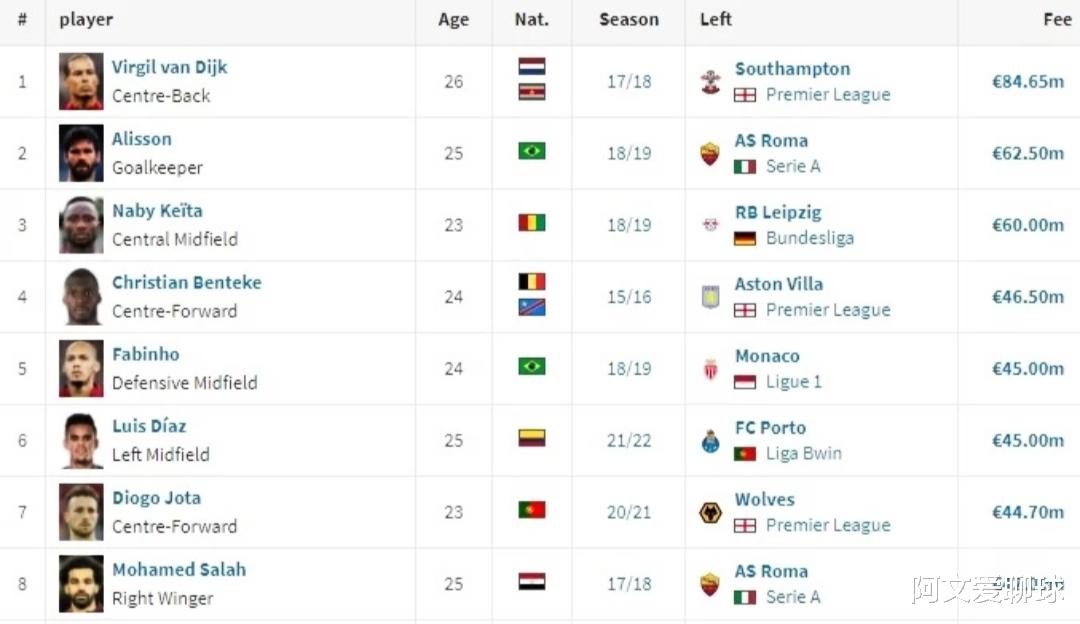
Task: Click the Monaco club crest icon
Action: click(x=710, y=369)
